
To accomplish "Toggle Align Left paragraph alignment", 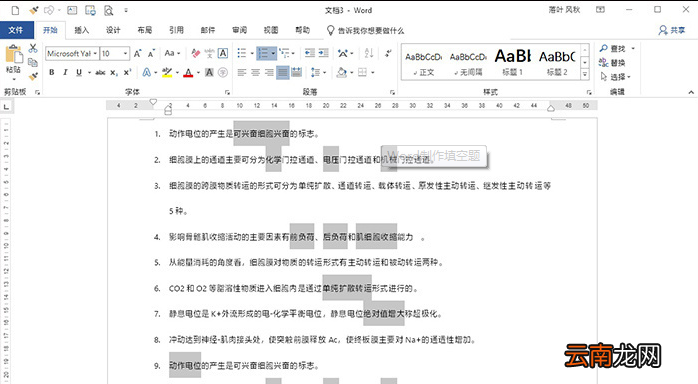I will pos(242,73).
